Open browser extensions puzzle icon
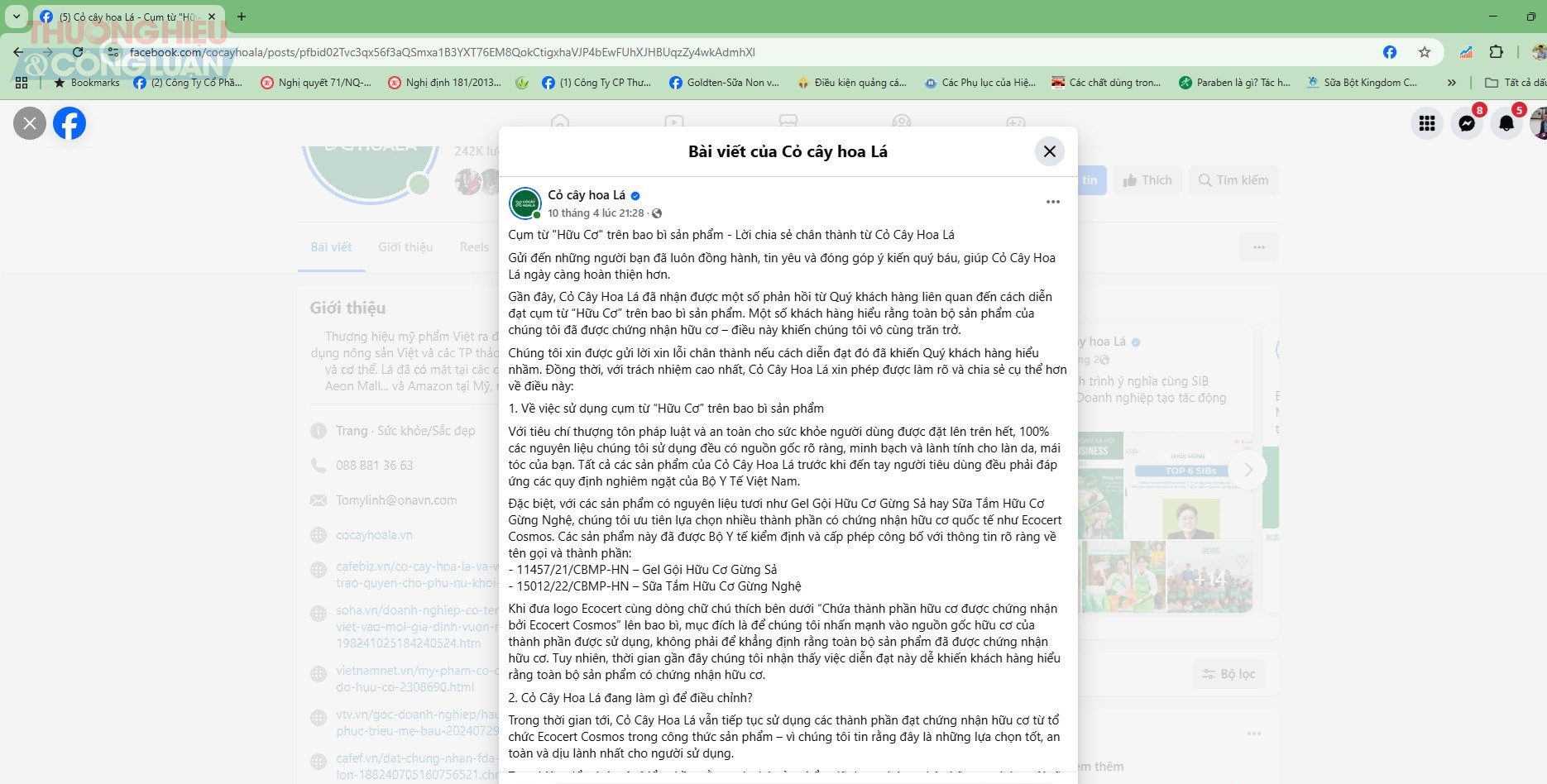1547x784 pixels. (1496, 52)
